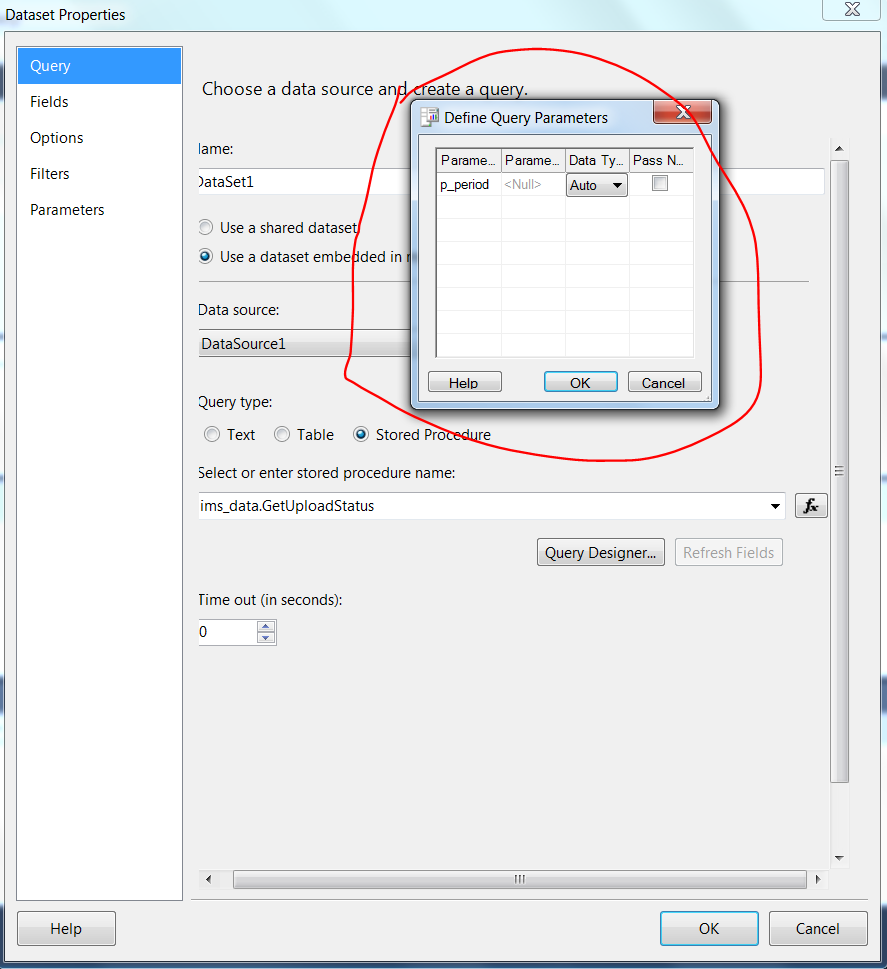Click the time out value field
887x969 pixels.
(227, 632)
